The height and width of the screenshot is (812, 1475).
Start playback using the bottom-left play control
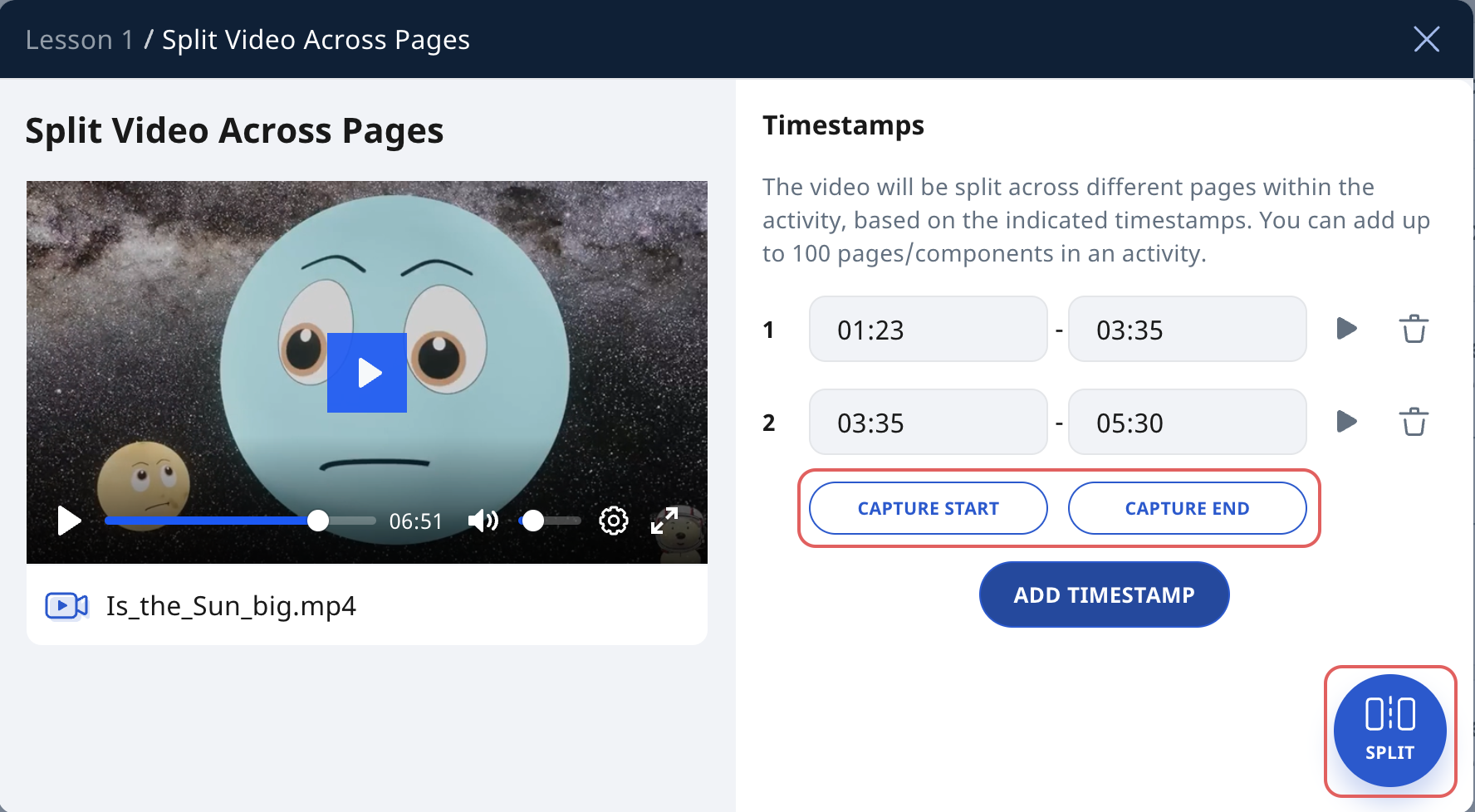[x=69, y=521]
